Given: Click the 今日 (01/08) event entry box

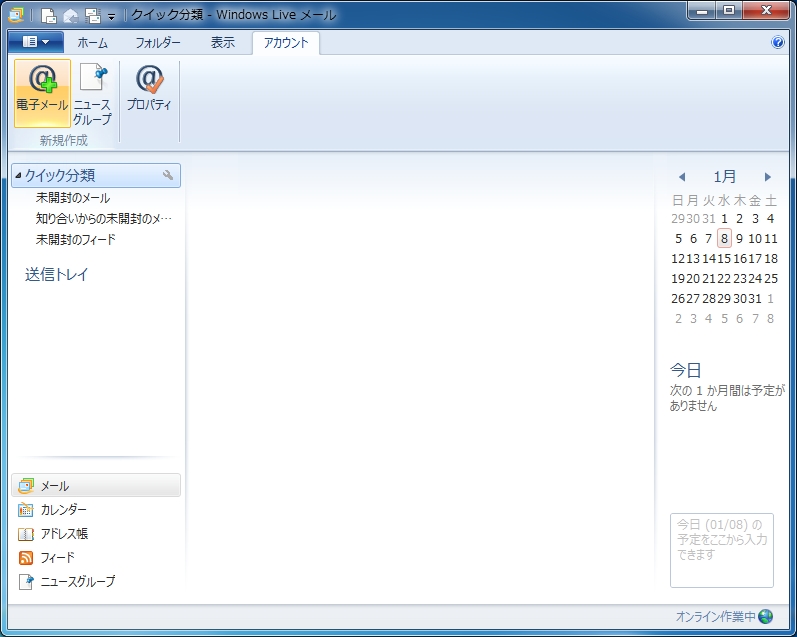Looking at the screenshot, I should point(722,551).
